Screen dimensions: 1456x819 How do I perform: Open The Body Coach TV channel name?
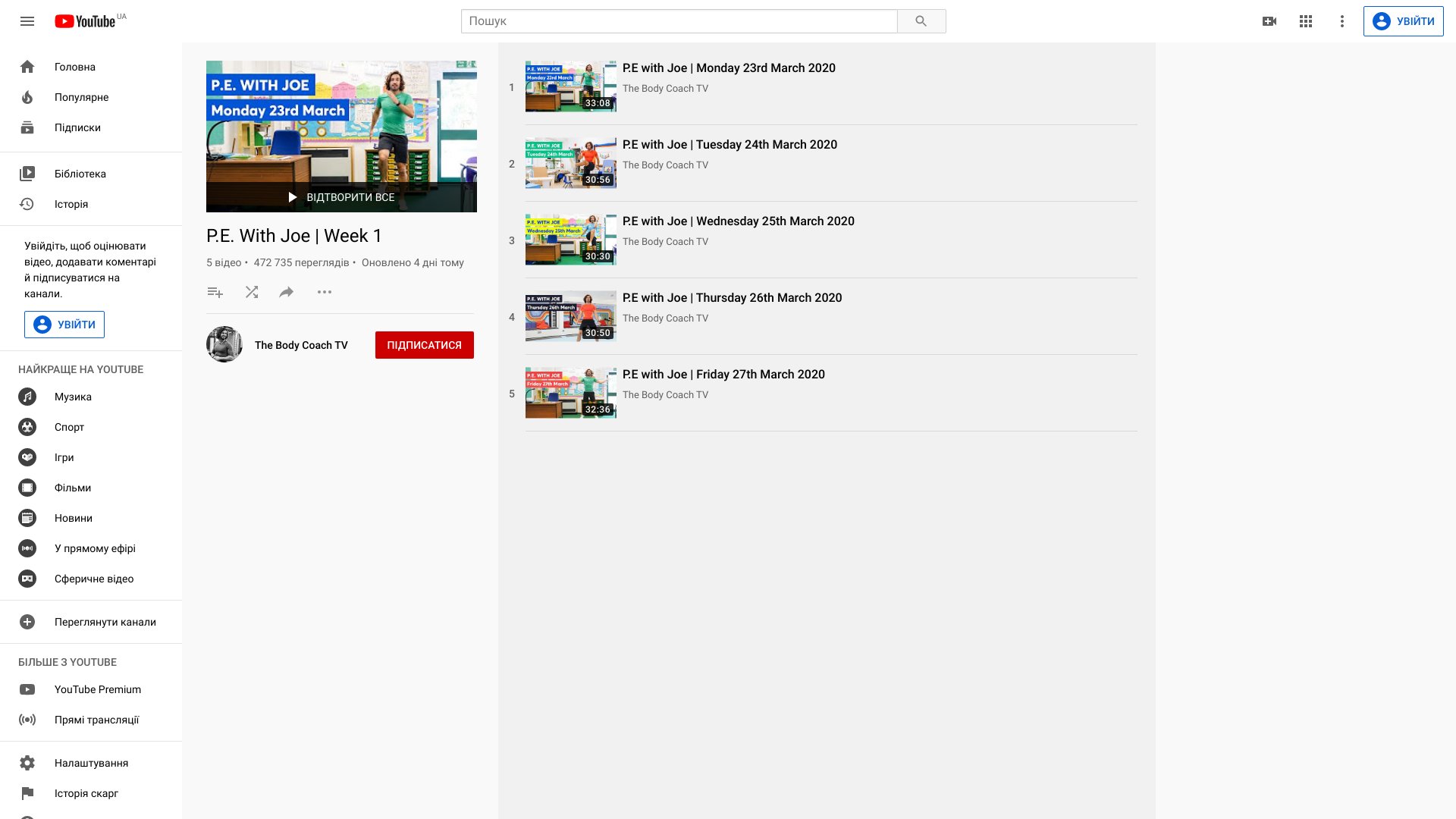[301, 345]
